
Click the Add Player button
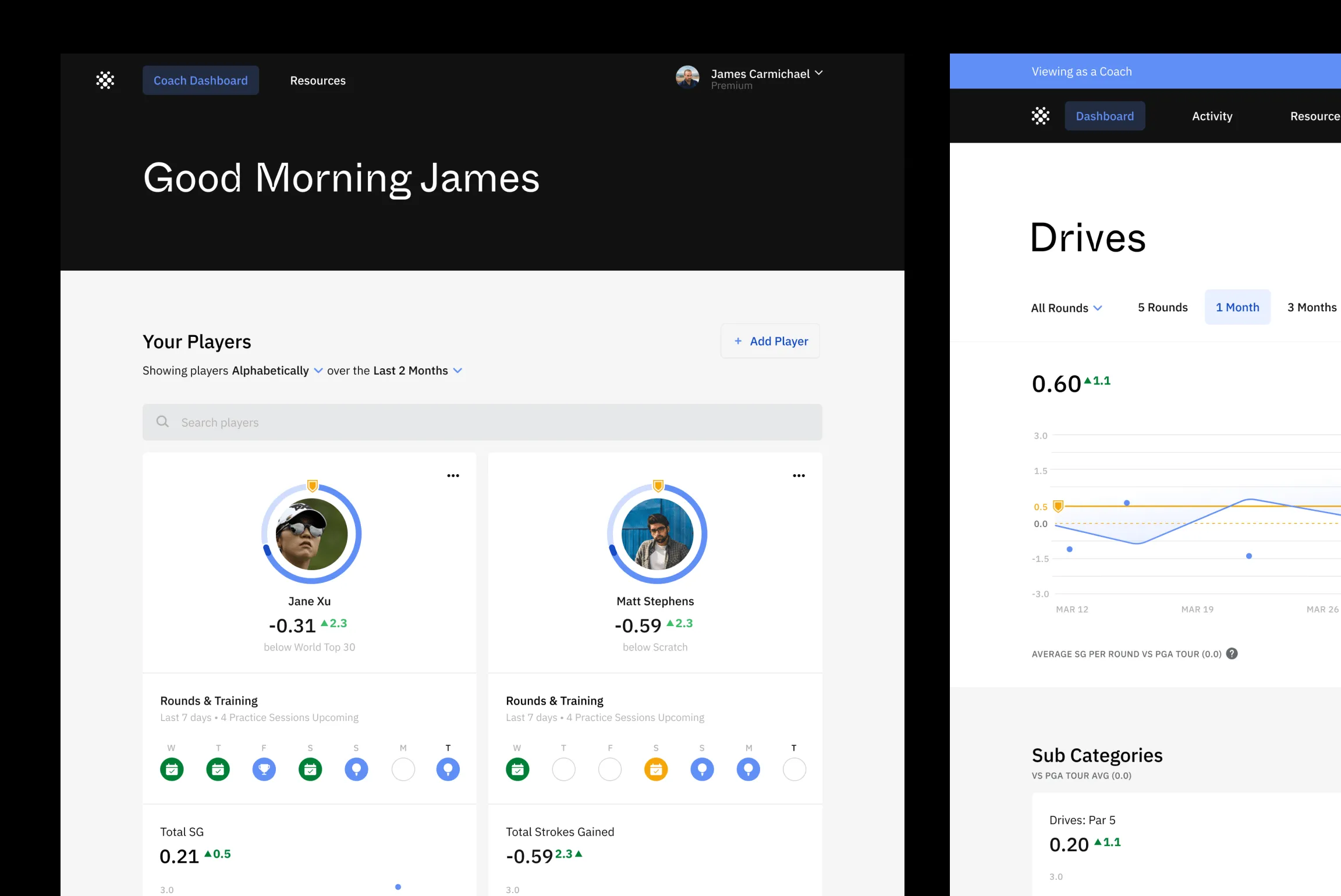click(x=770, y=341)
